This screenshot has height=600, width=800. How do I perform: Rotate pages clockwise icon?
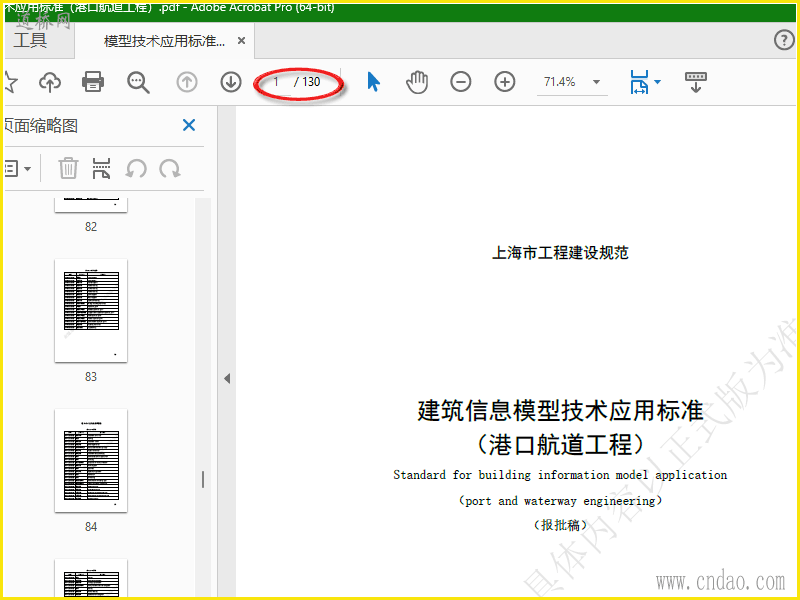(170, 168)
